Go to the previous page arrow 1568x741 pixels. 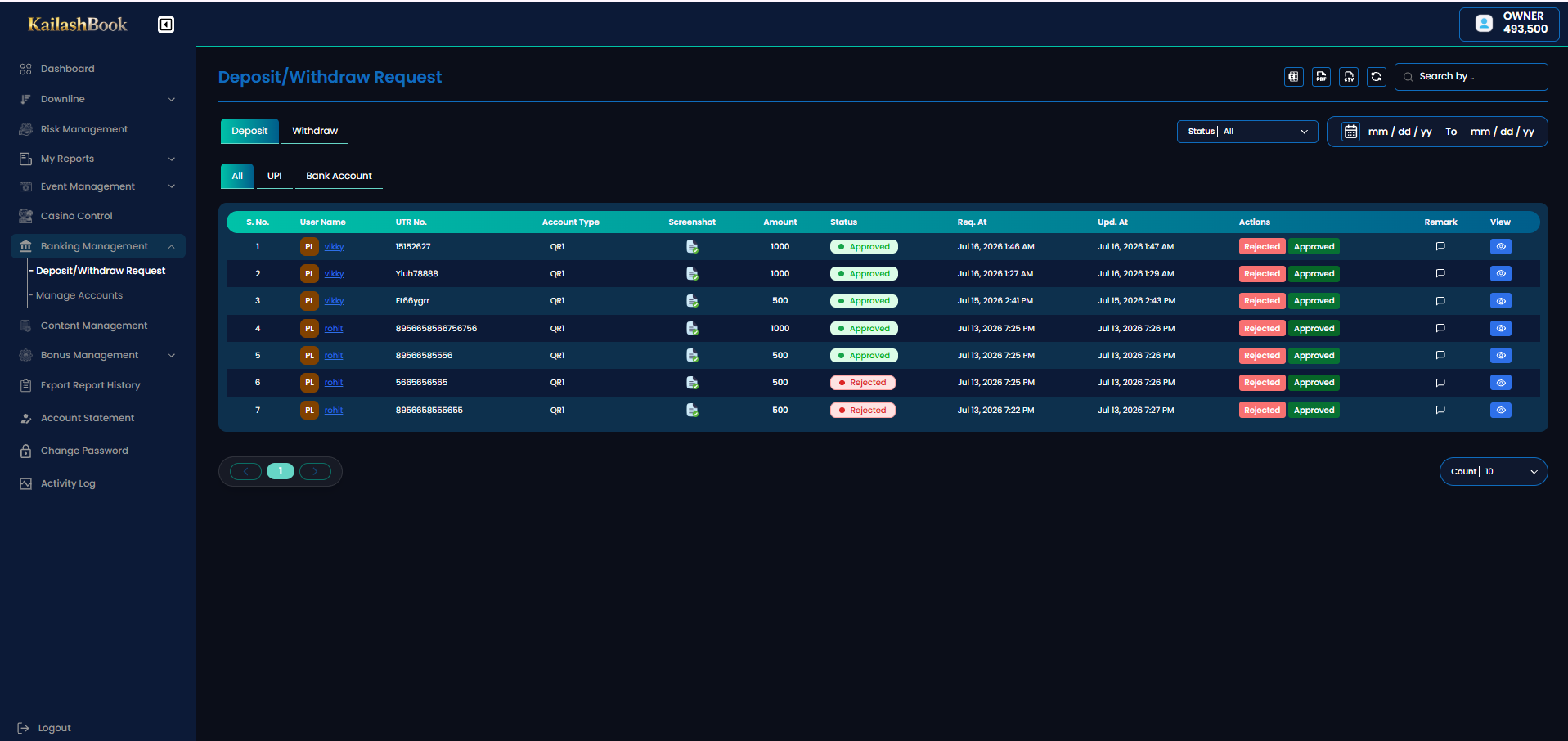click(245, 471)
